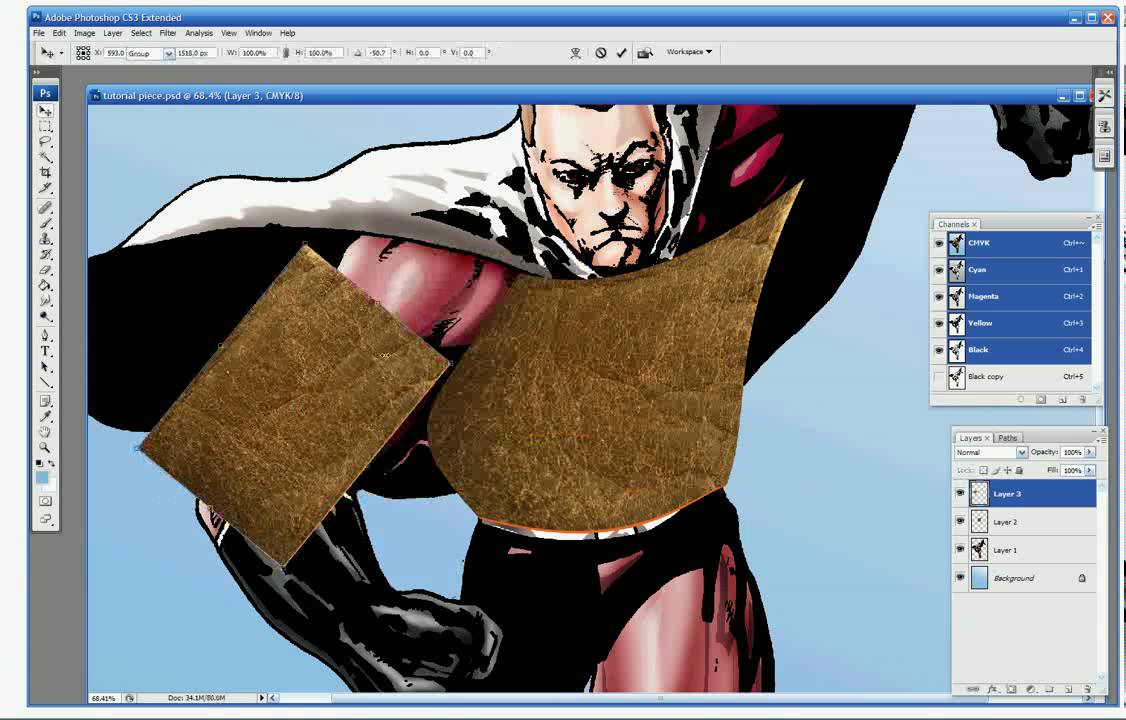1126x720 pixels.
Task: Select the Eyedropper tool
Action: (45, 416)
